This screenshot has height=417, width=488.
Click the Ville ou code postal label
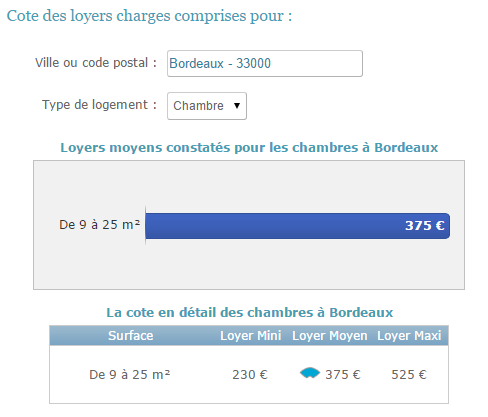[96, 63]
